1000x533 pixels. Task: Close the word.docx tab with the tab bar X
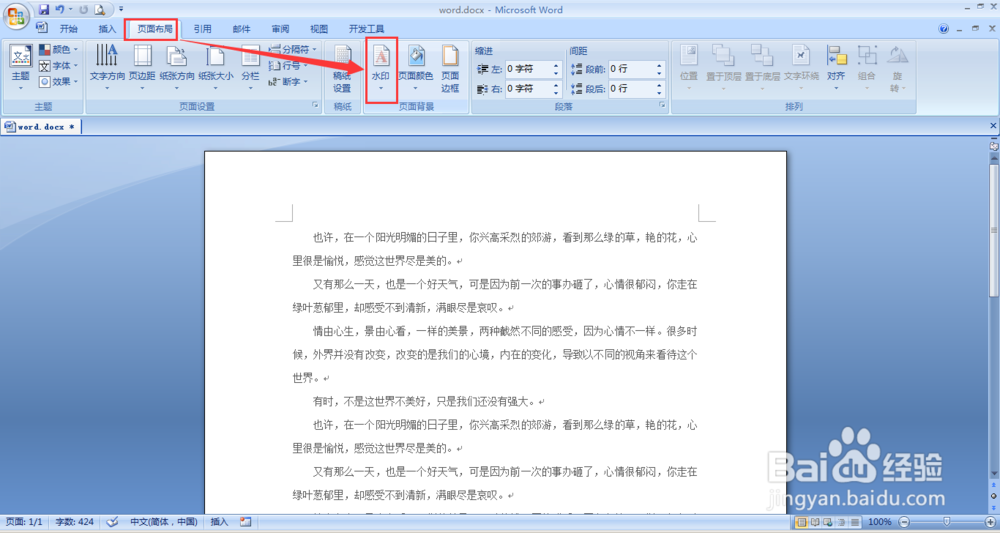click(x=993, y=126)
